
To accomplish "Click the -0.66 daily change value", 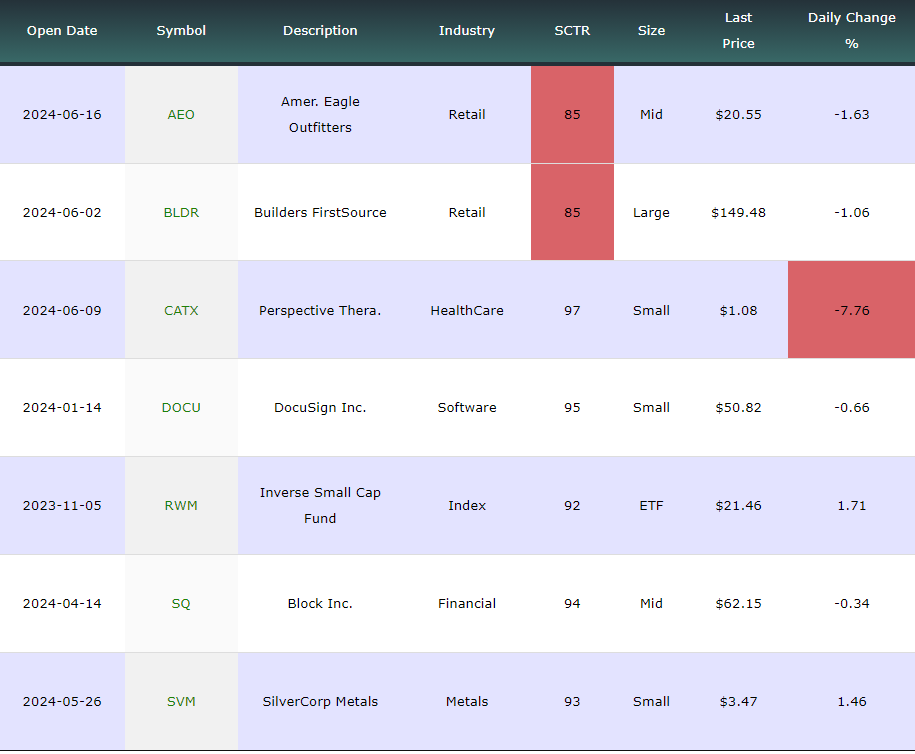I will [851, 407].
